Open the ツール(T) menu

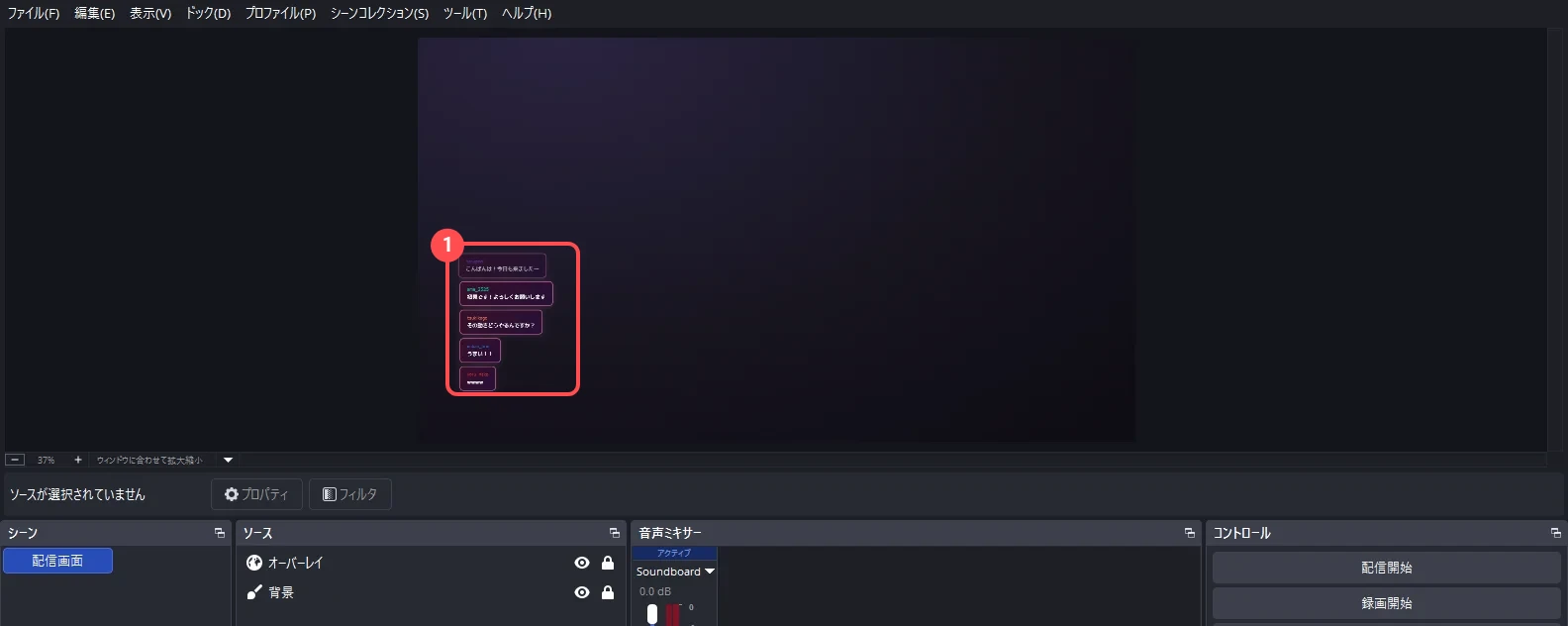465,13
